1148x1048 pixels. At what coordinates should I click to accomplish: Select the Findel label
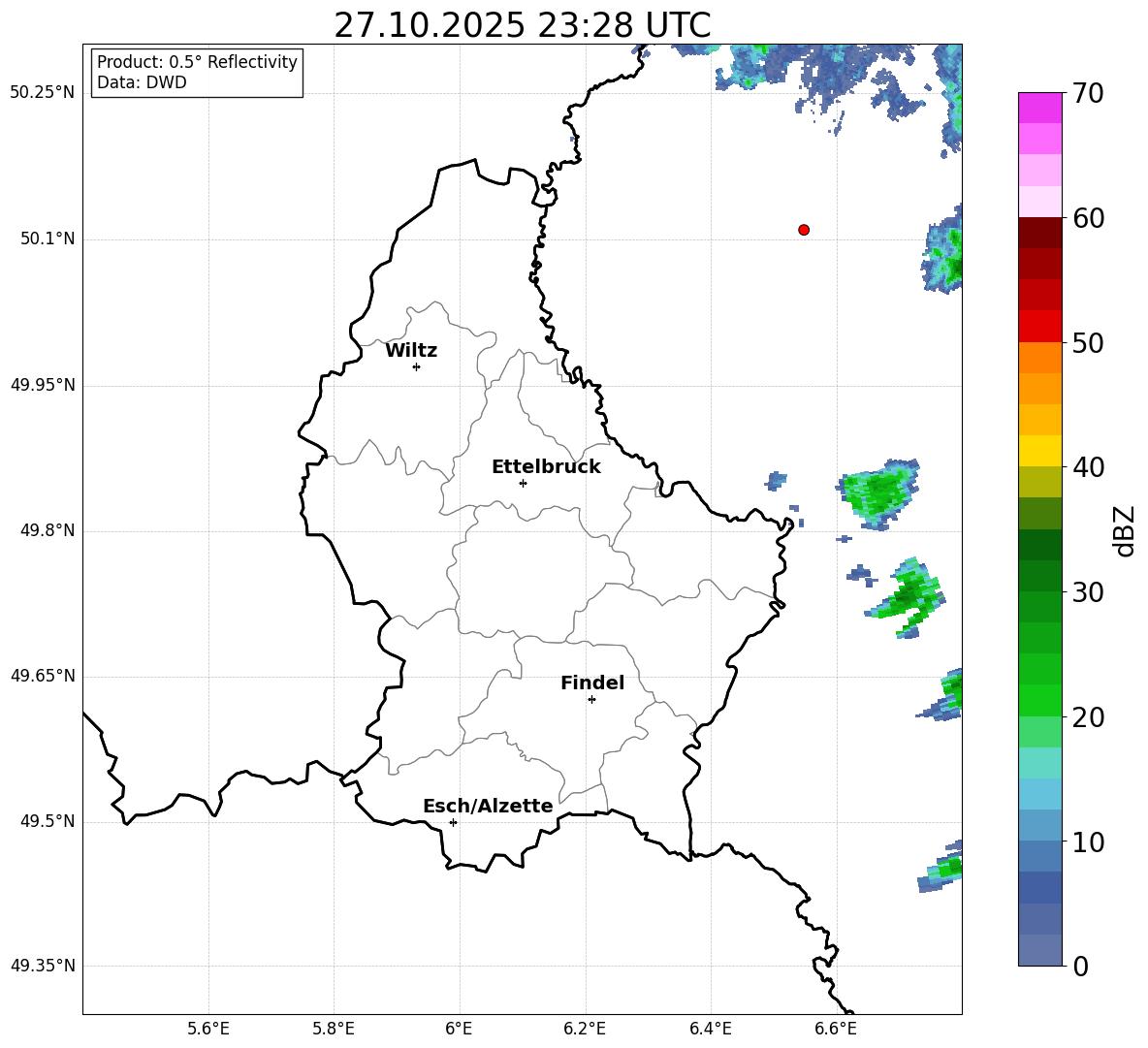592,683
